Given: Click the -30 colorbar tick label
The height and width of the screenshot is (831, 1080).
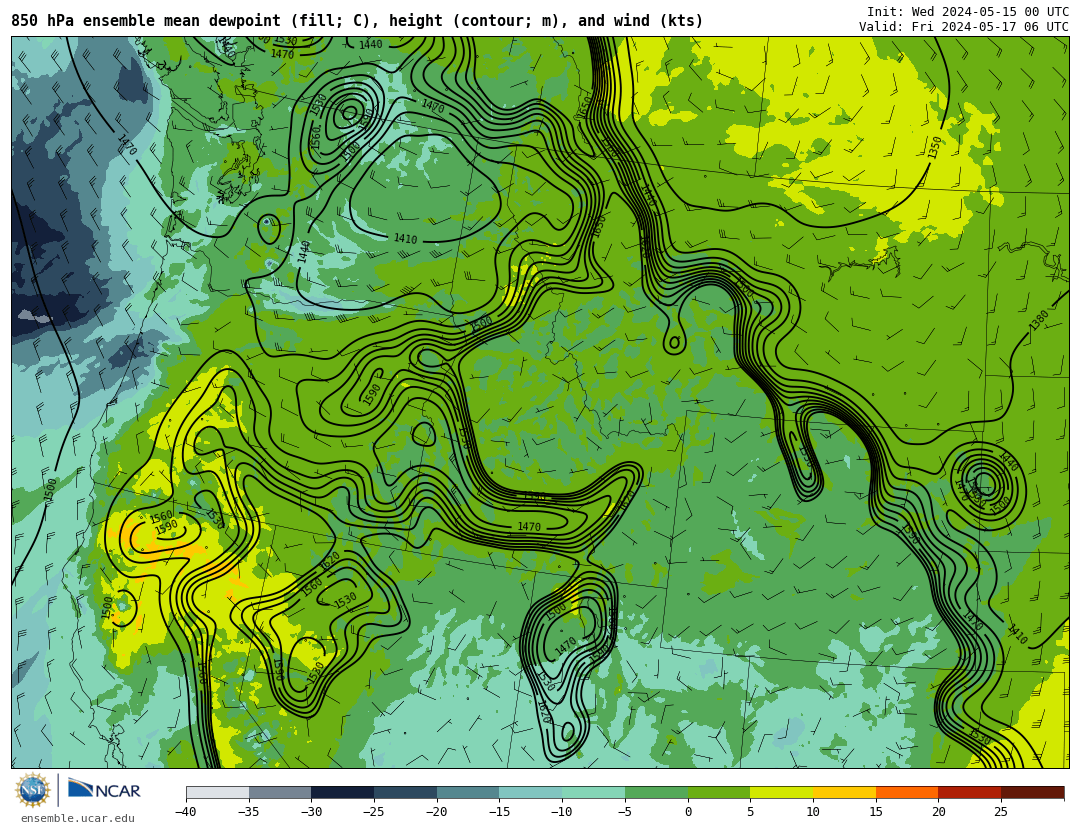Looking at the screenshot, I should (311, 812).
